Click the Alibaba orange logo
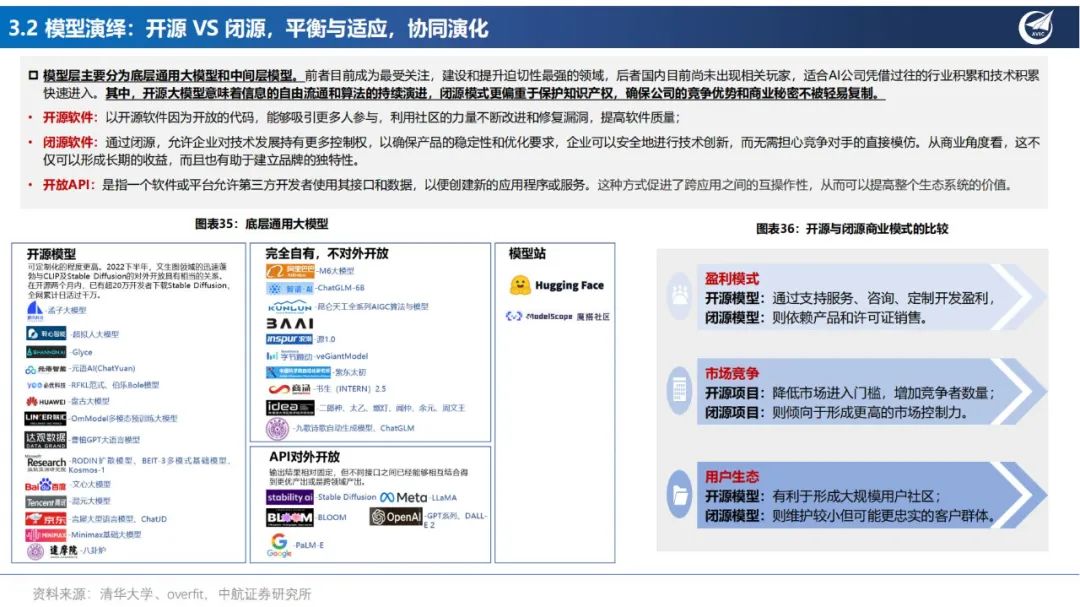 290,271
